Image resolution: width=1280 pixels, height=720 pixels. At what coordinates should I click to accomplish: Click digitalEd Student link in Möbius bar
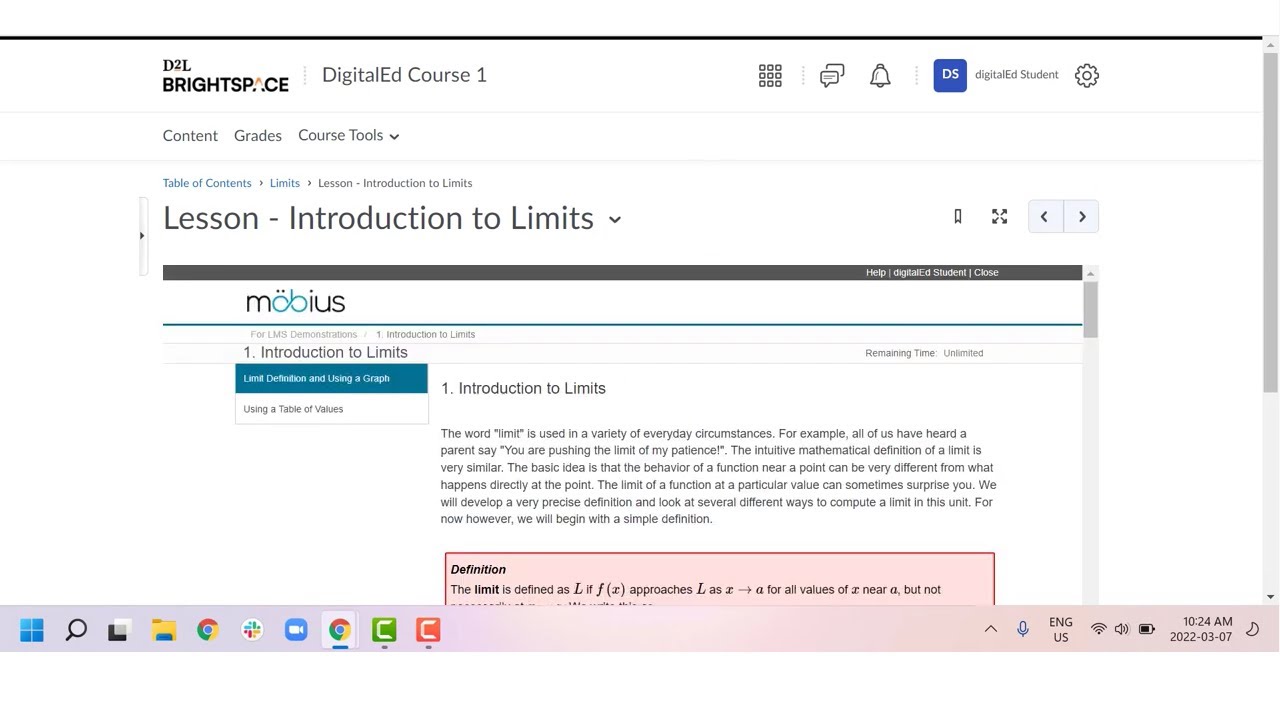929,273
